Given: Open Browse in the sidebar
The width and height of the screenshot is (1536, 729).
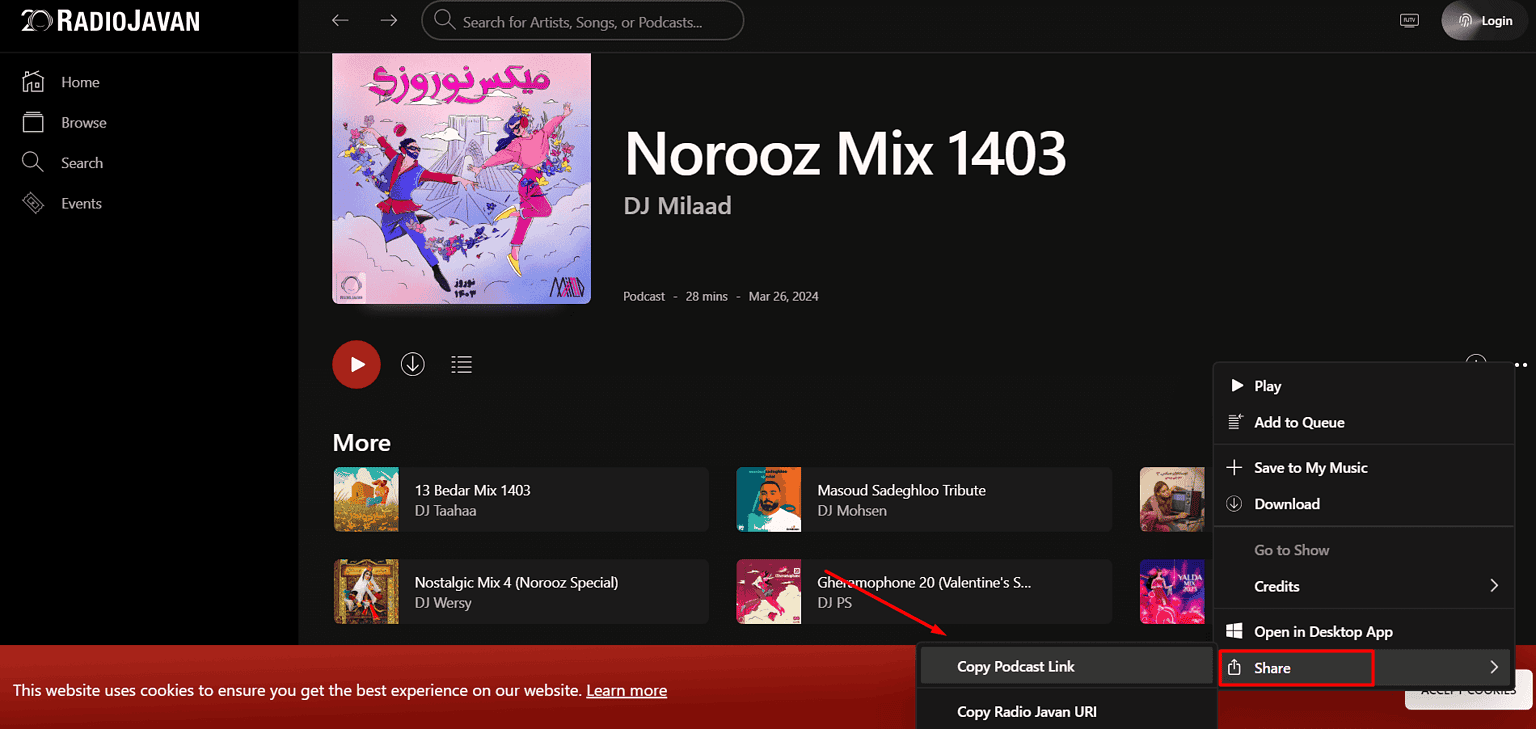Looking at the screenshot, I should pyautogui.click(x=83, y=123).
